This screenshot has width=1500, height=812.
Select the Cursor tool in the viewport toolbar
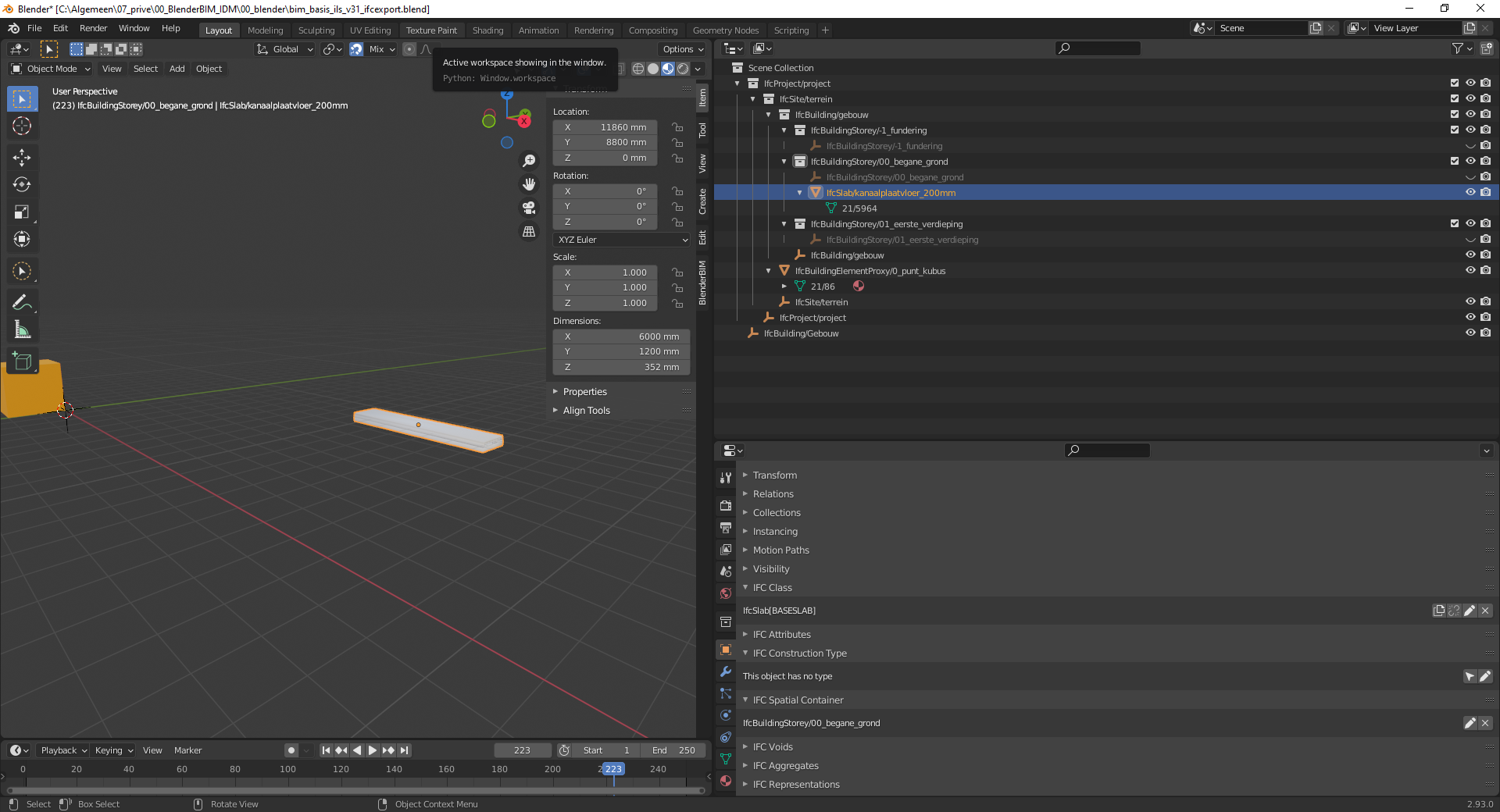click(22, 126)
